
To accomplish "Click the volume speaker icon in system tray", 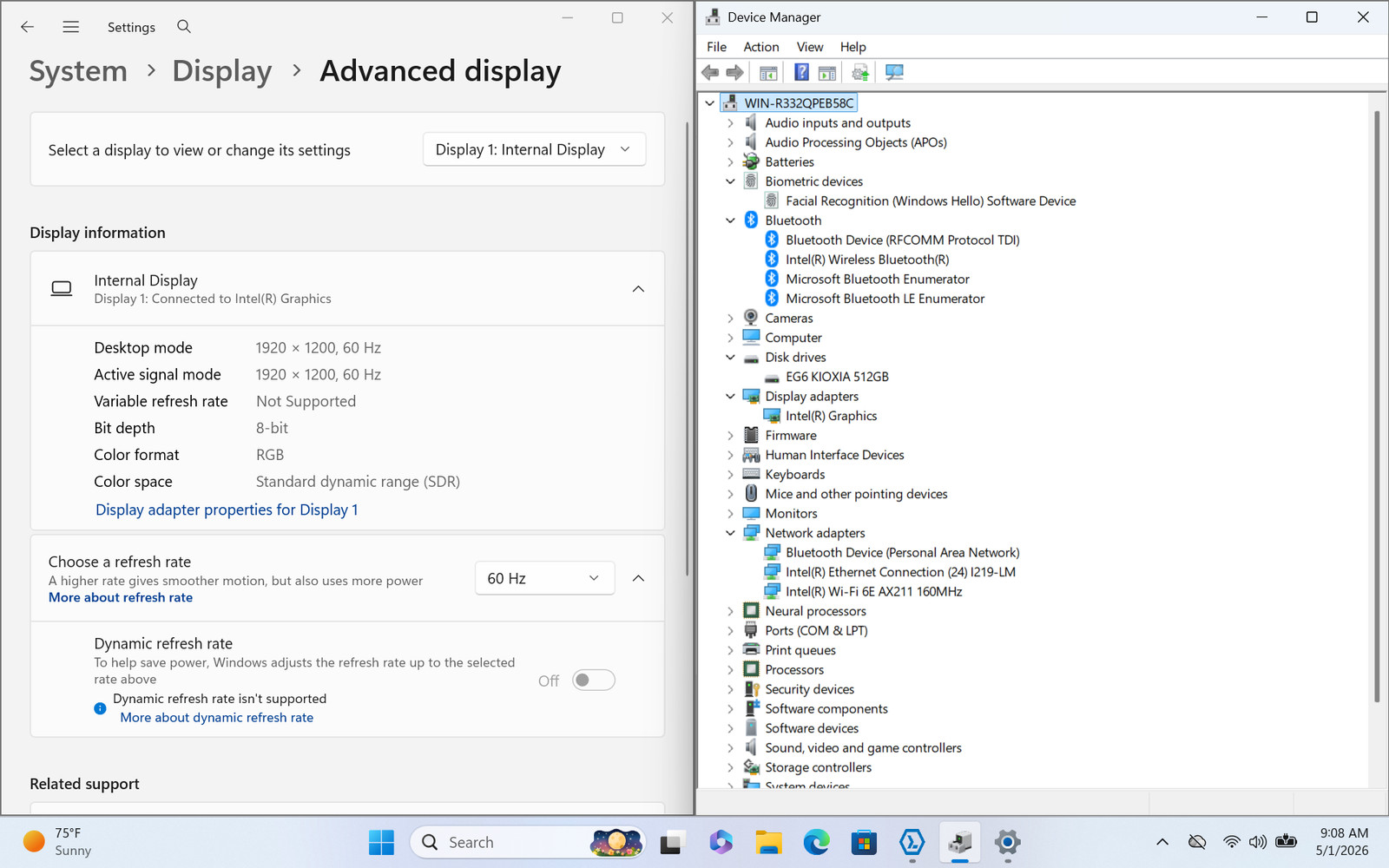I will click(1257, 842).
